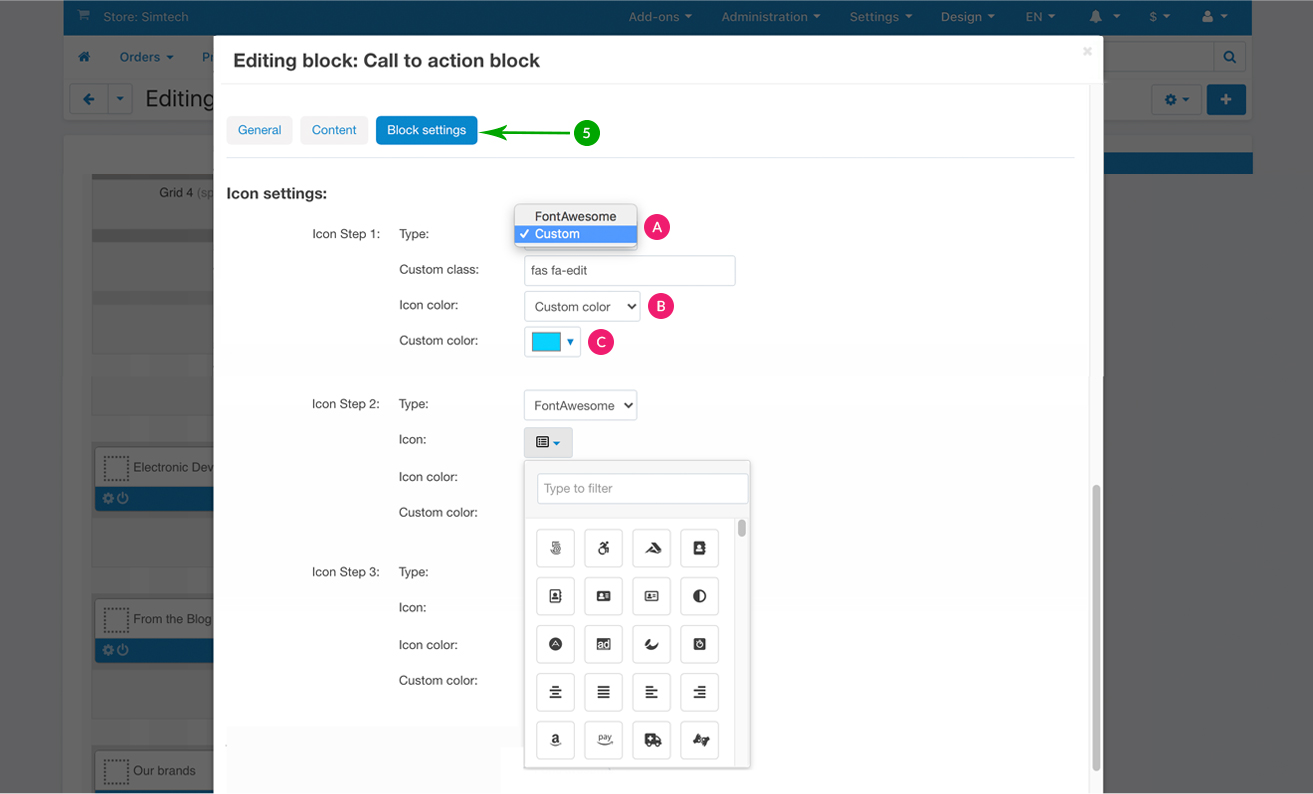Open Step 2 Type FontAwesome dropdown
This screenshot has width=1313, height=794.
(580, 405)
